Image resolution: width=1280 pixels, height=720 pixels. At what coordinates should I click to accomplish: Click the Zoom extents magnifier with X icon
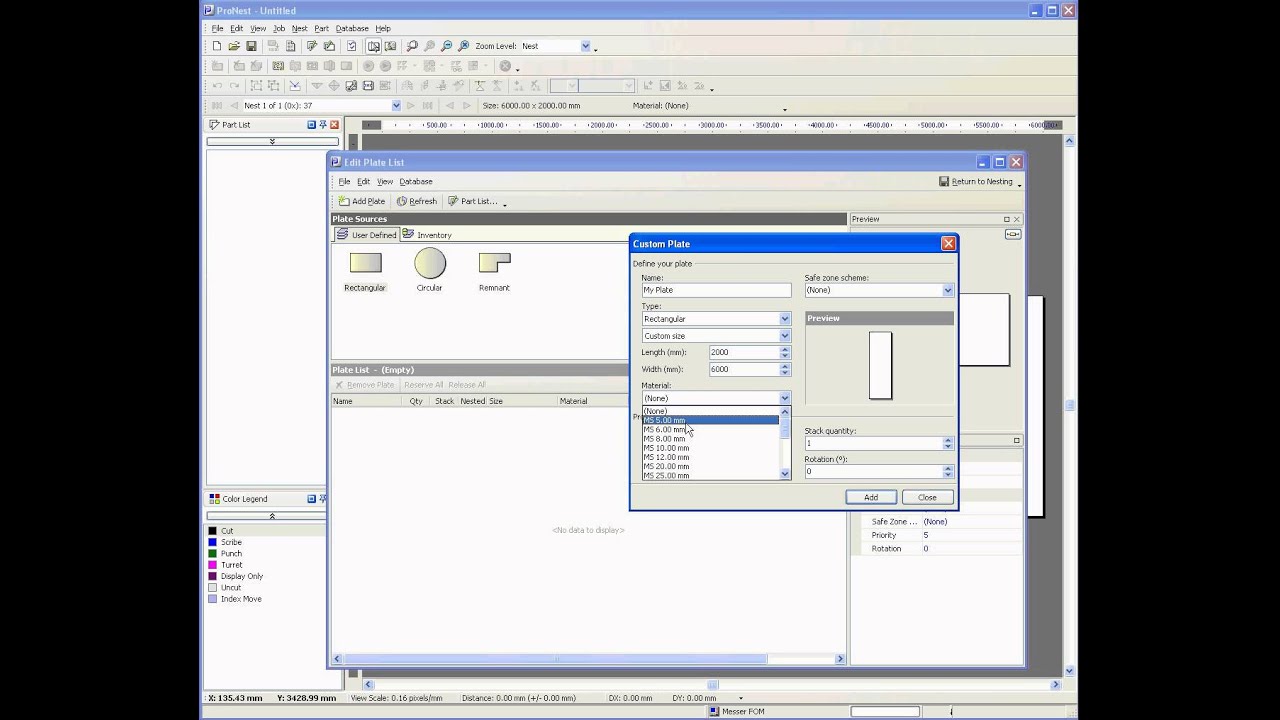[463, 46]
